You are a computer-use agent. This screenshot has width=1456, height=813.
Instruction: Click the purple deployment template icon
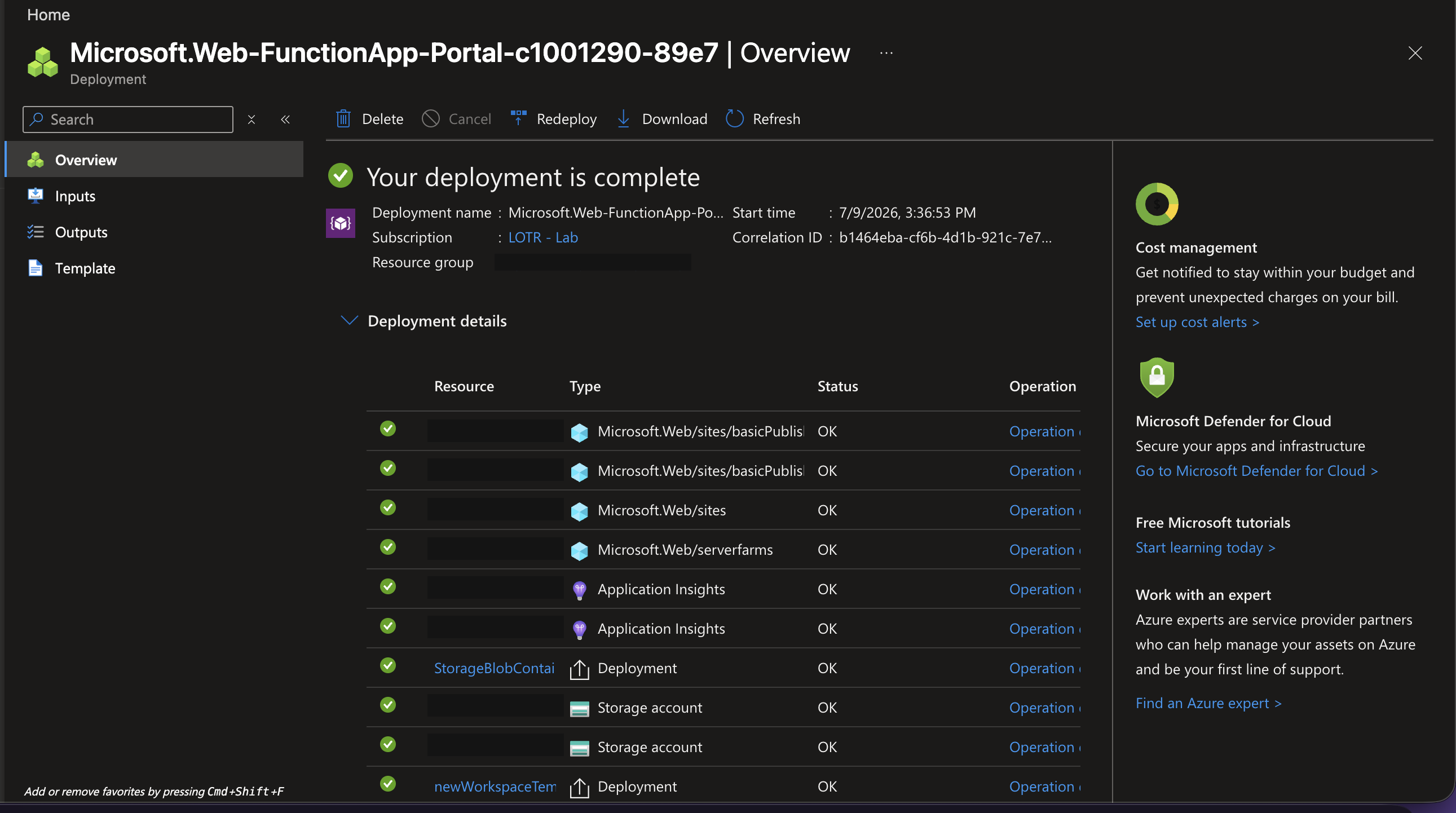coord(340,223)
